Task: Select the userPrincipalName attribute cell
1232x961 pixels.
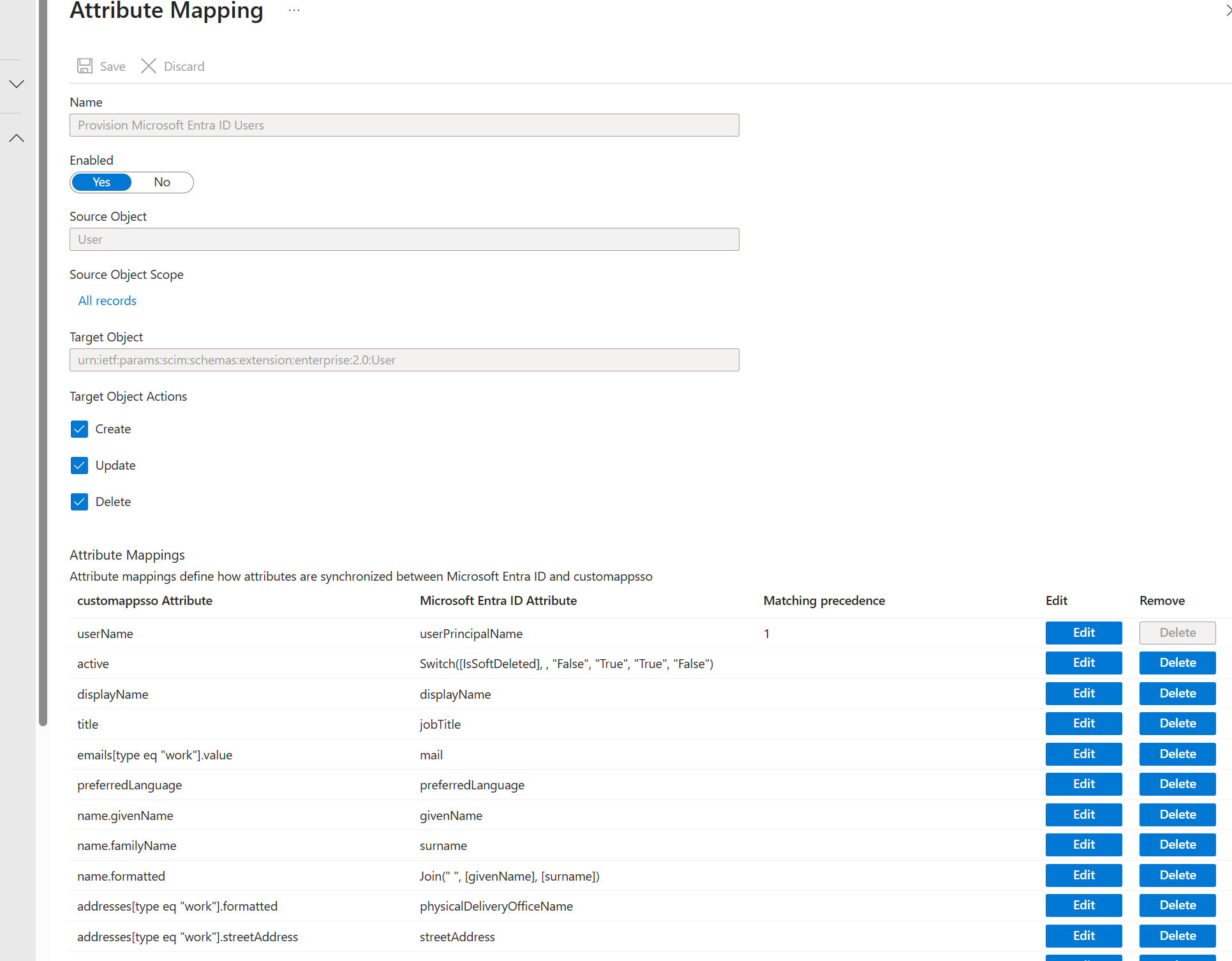Action: [x=471, y=634]
